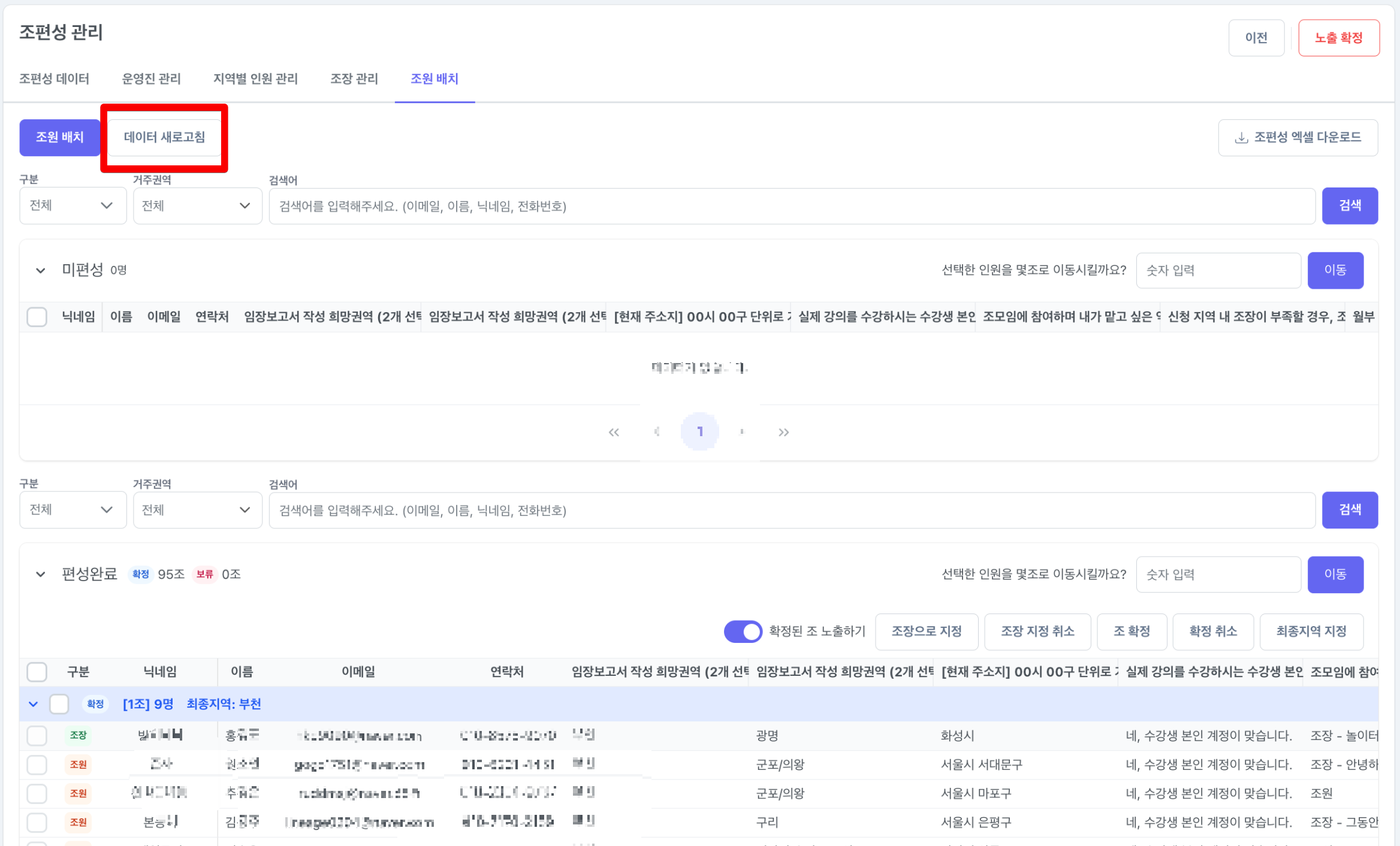
Task: Select the first 조장 row checkbox
Action: (x=37, y=735)
